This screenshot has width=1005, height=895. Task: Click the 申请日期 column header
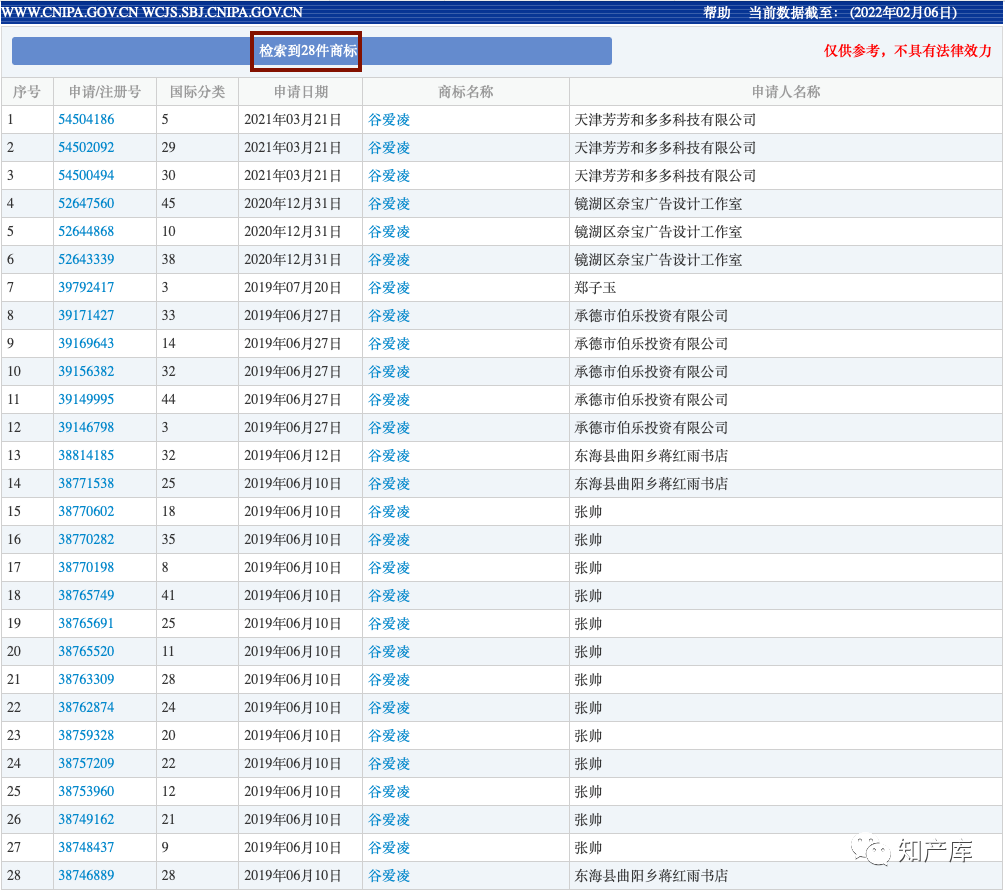(x=301, y=92)
